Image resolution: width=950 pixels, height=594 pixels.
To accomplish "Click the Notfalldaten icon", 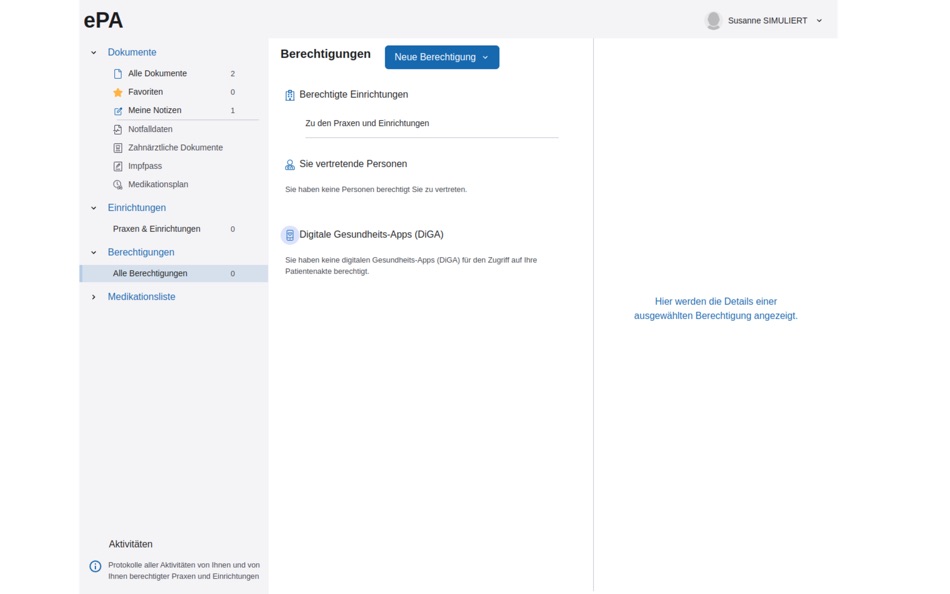I will pos(115,128).
